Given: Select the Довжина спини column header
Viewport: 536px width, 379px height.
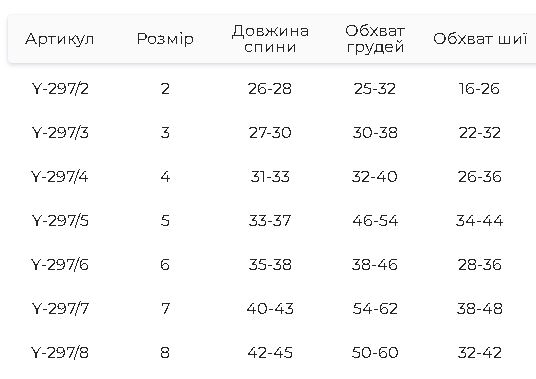Looking at the screenshot, I should tap(270, 39).
